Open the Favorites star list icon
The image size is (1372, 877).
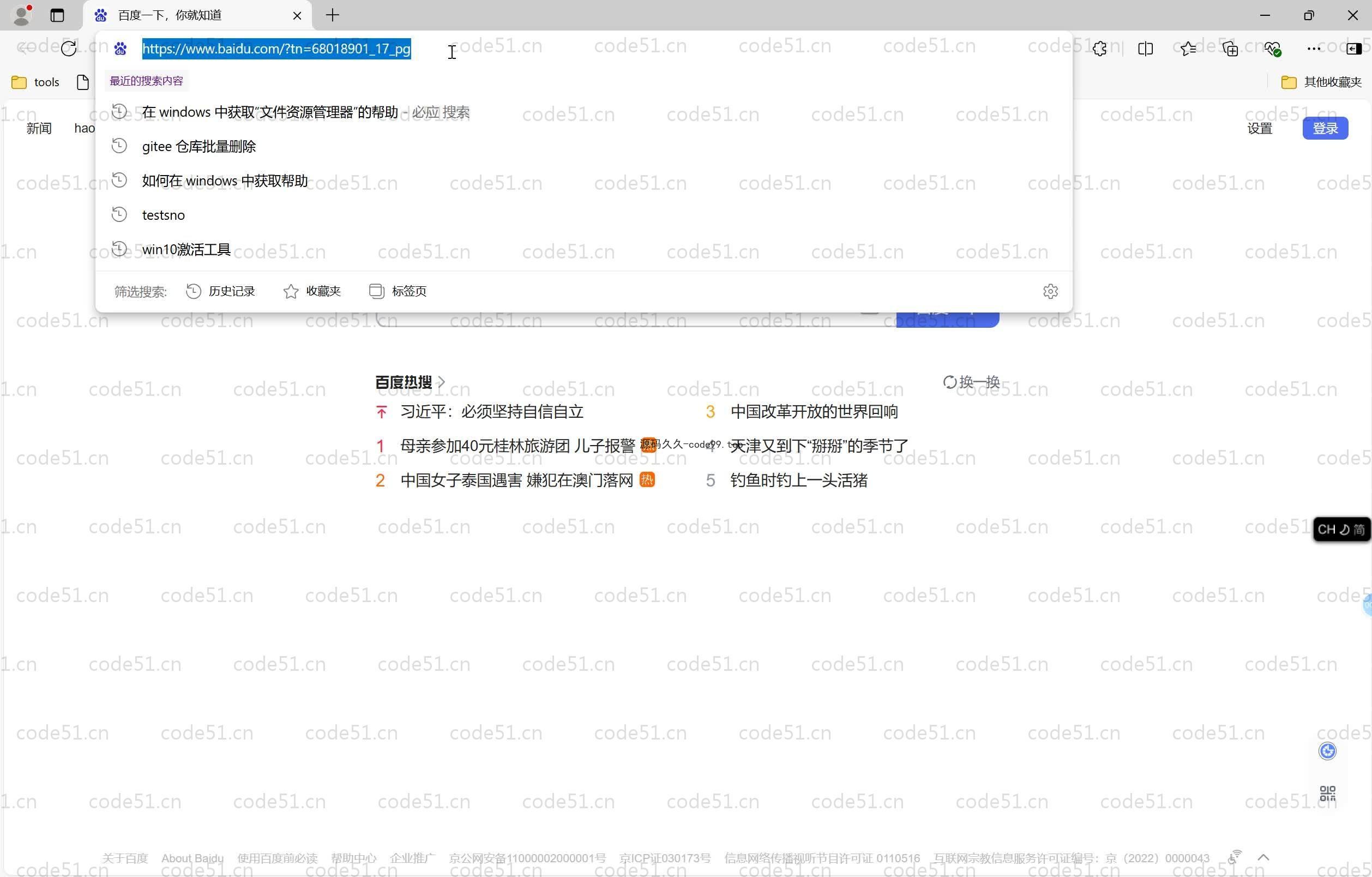point(1188,49)
